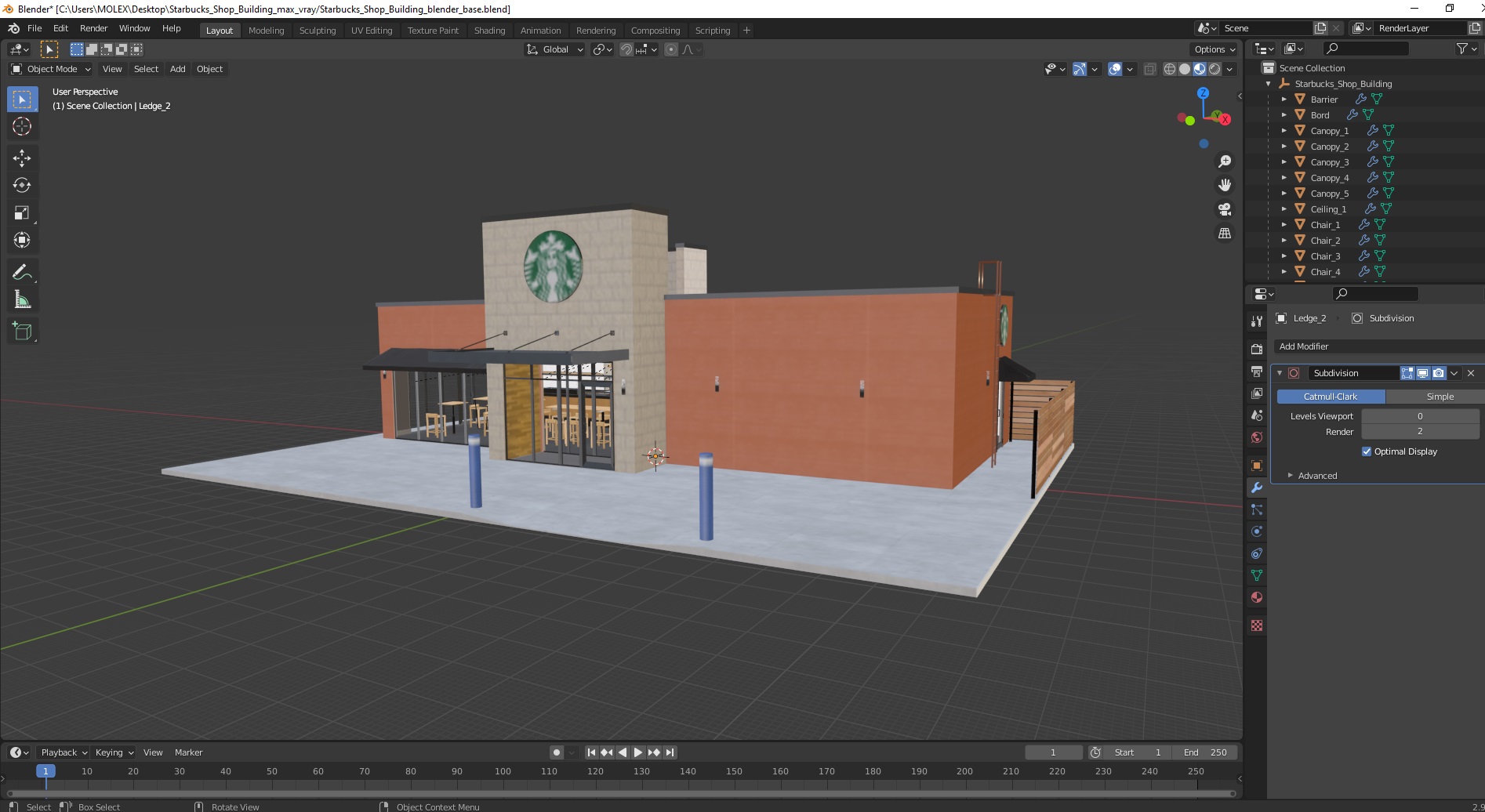Expand the Barrier object in outliner
This screenshot has width=1485, height=812.
[x=1283, y=100]
